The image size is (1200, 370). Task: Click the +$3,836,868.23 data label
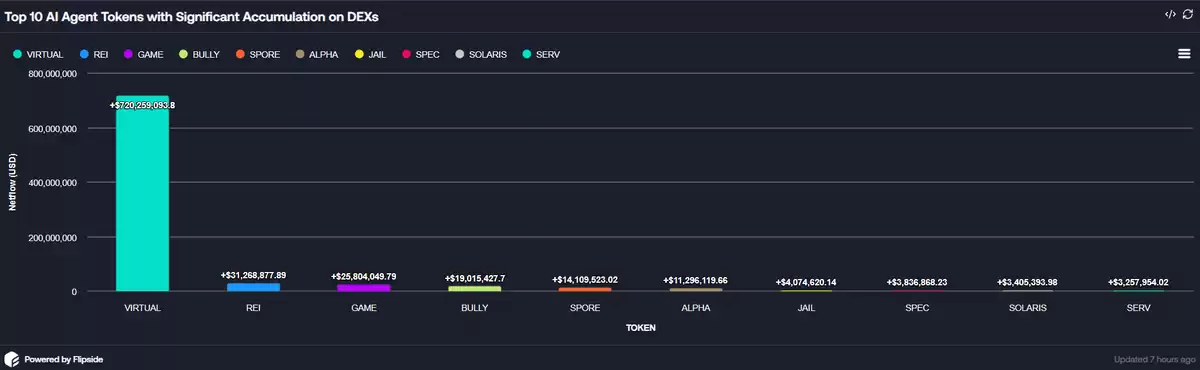917,282
